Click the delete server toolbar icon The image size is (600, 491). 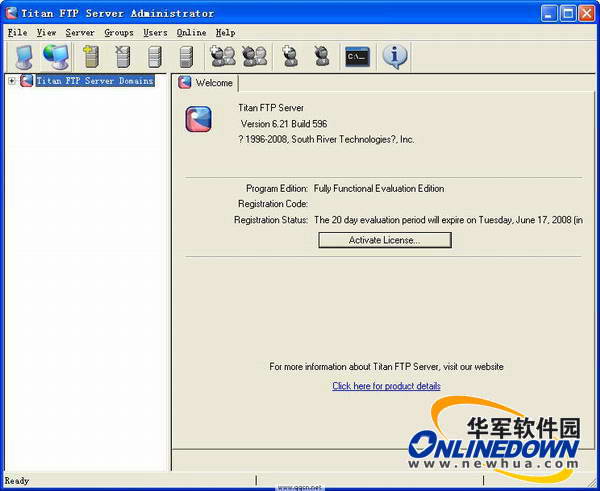point(123,57)
